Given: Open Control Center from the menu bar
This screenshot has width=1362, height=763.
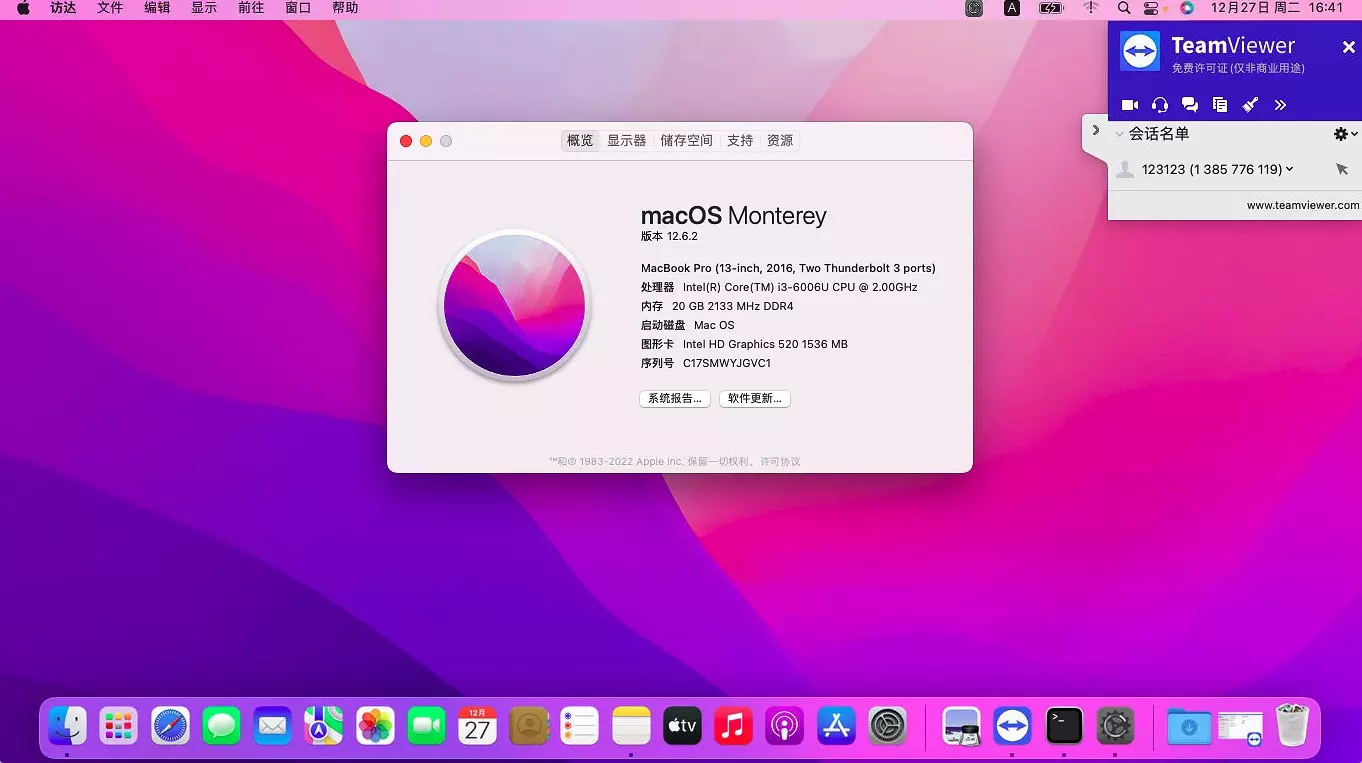Looking at the screenshot, I should coord(1152,8).
